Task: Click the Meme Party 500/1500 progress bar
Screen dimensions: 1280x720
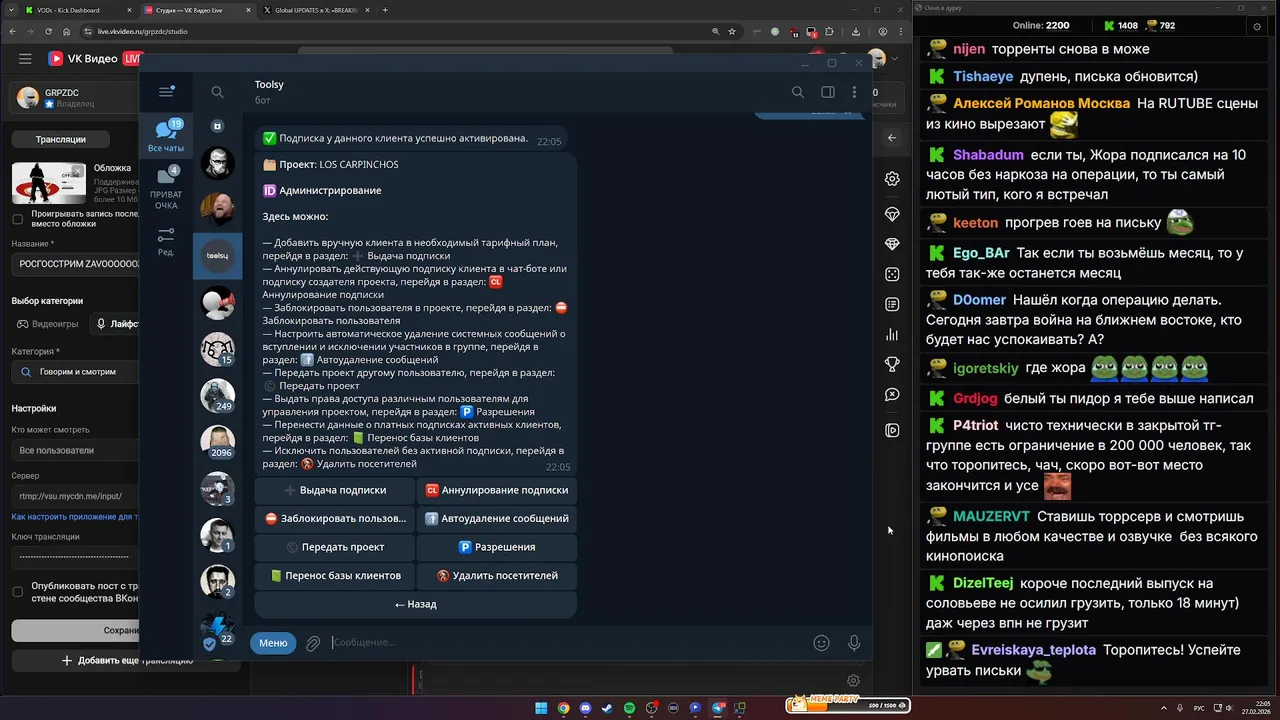Action: pos(848,705)
